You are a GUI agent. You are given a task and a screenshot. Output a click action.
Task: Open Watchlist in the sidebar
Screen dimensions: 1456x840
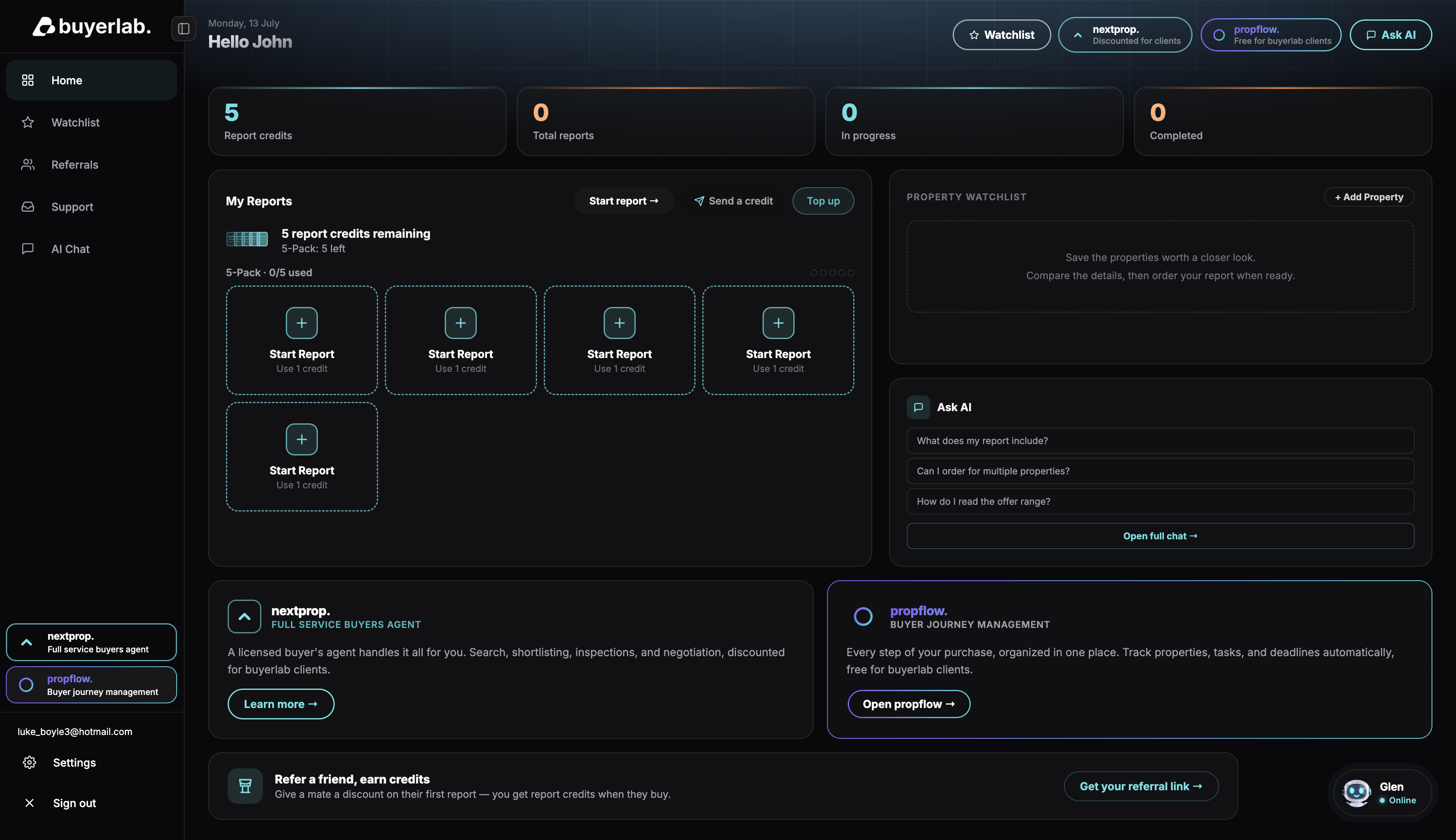click(x=91, y=122)
